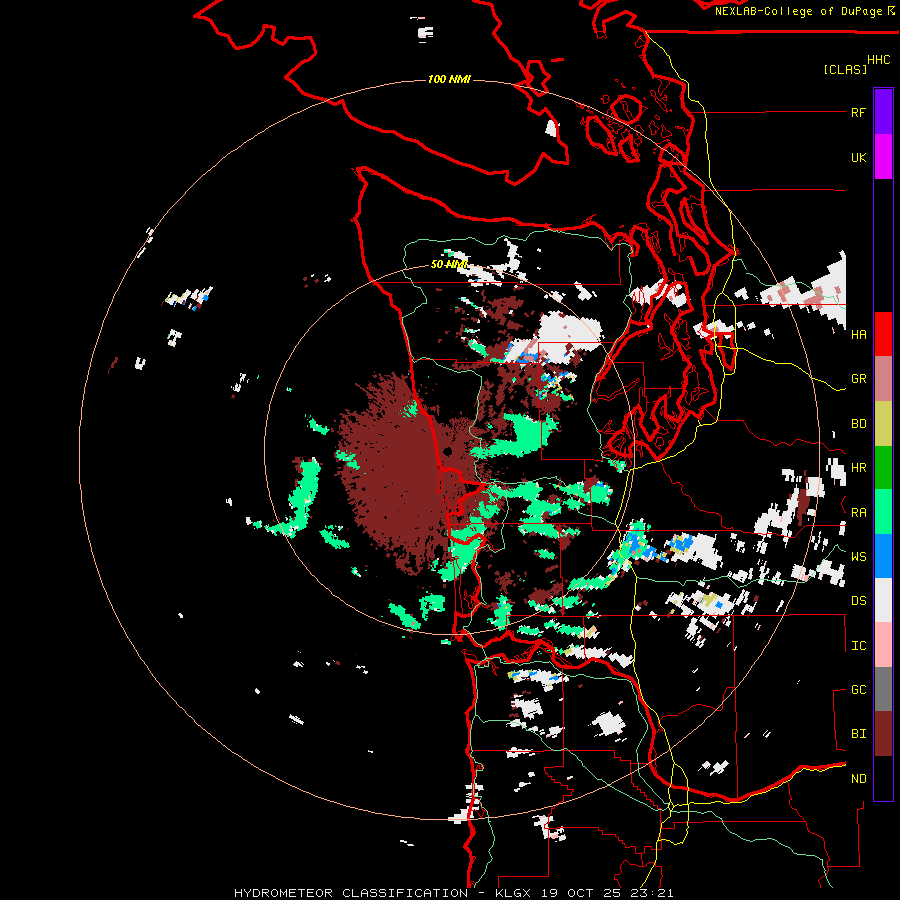Click the "DS" legend label
Screen dimensions: 900x900
pyautogui.click(x=858, y=601)
